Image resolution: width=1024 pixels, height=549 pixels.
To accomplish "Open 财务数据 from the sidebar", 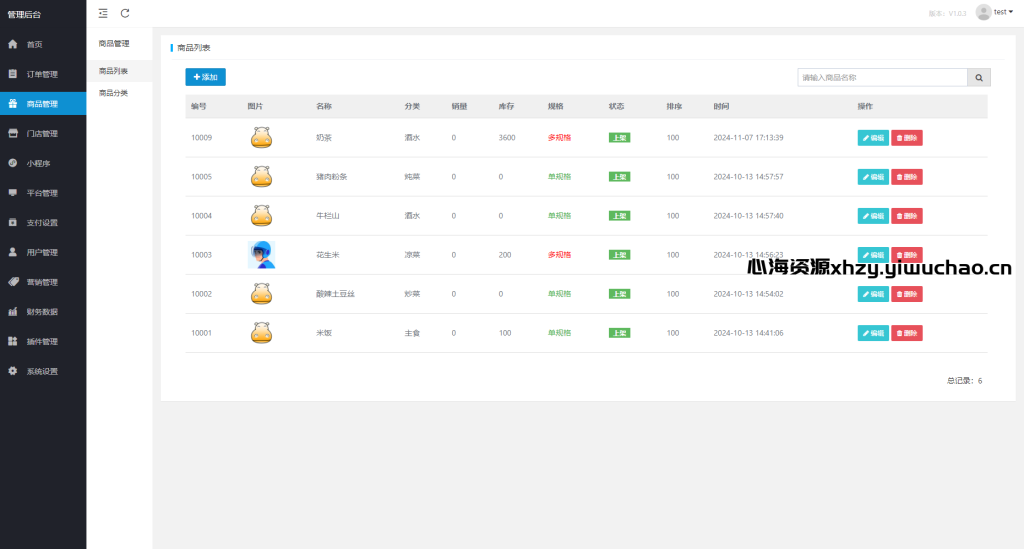I will click(42, 312).
